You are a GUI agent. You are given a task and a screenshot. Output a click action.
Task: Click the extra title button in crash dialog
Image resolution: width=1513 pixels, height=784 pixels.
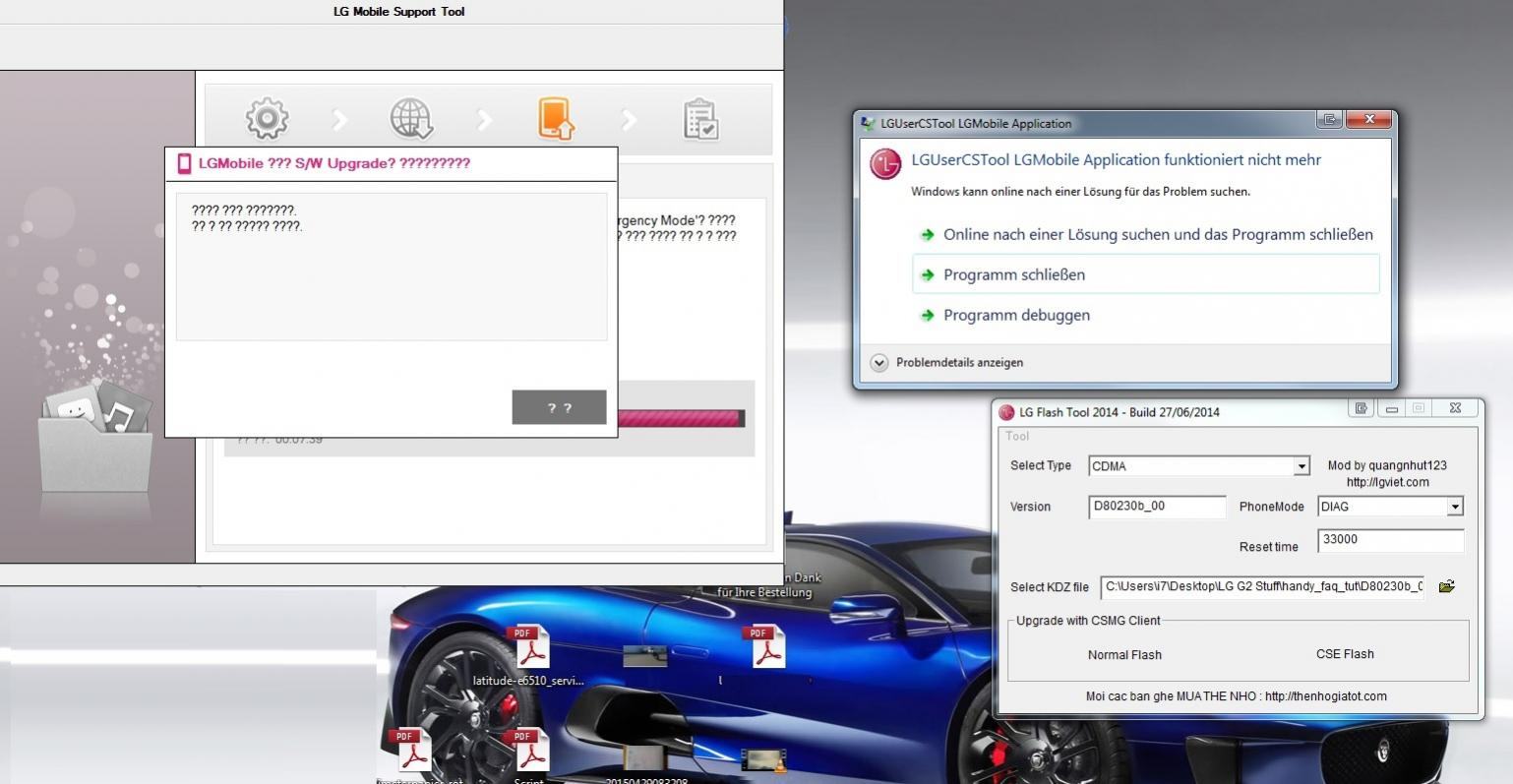tap(1329, 120)
